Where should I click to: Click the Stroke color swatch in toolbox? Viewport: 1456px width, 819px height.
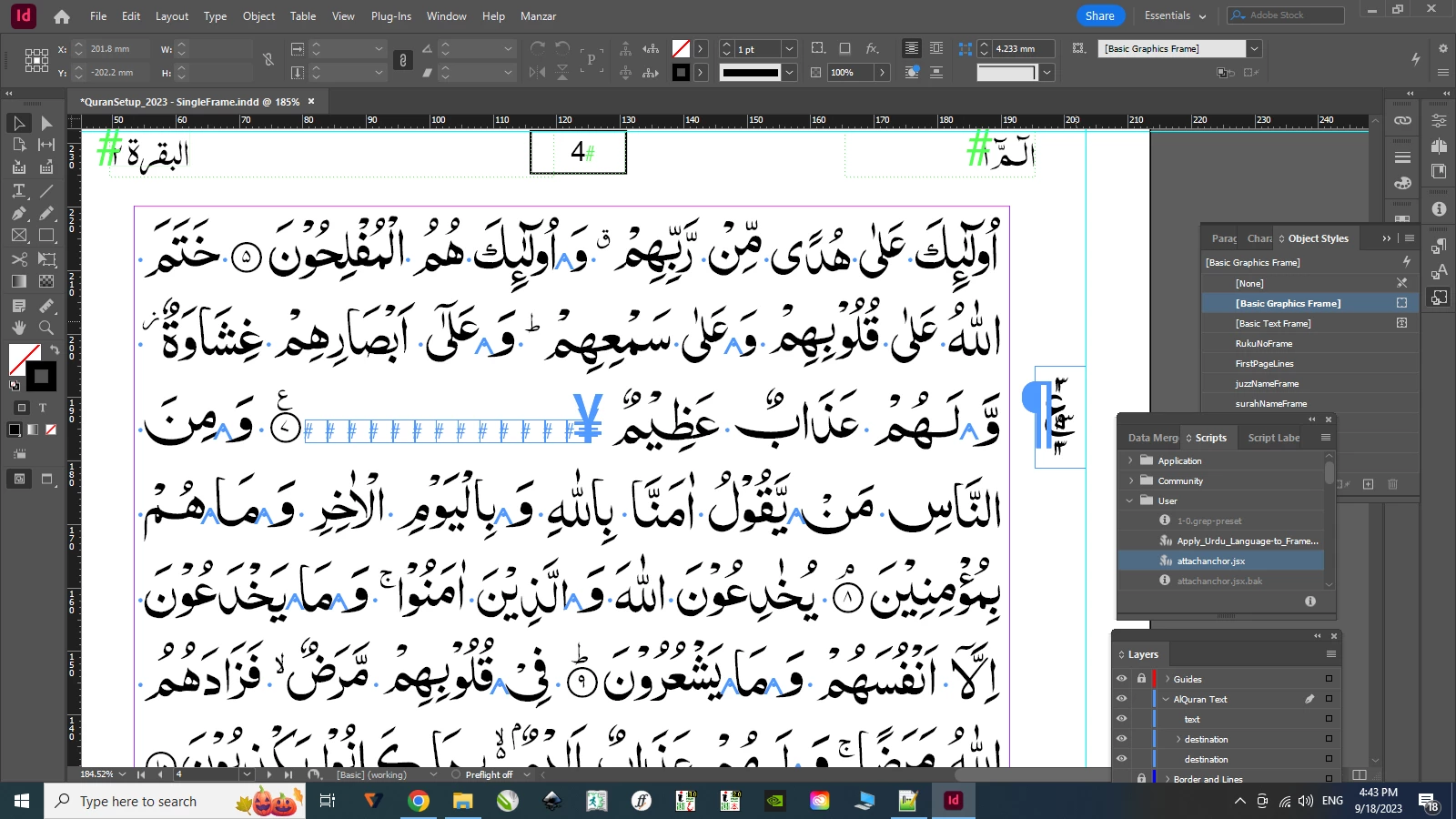(x=41, y=376)
